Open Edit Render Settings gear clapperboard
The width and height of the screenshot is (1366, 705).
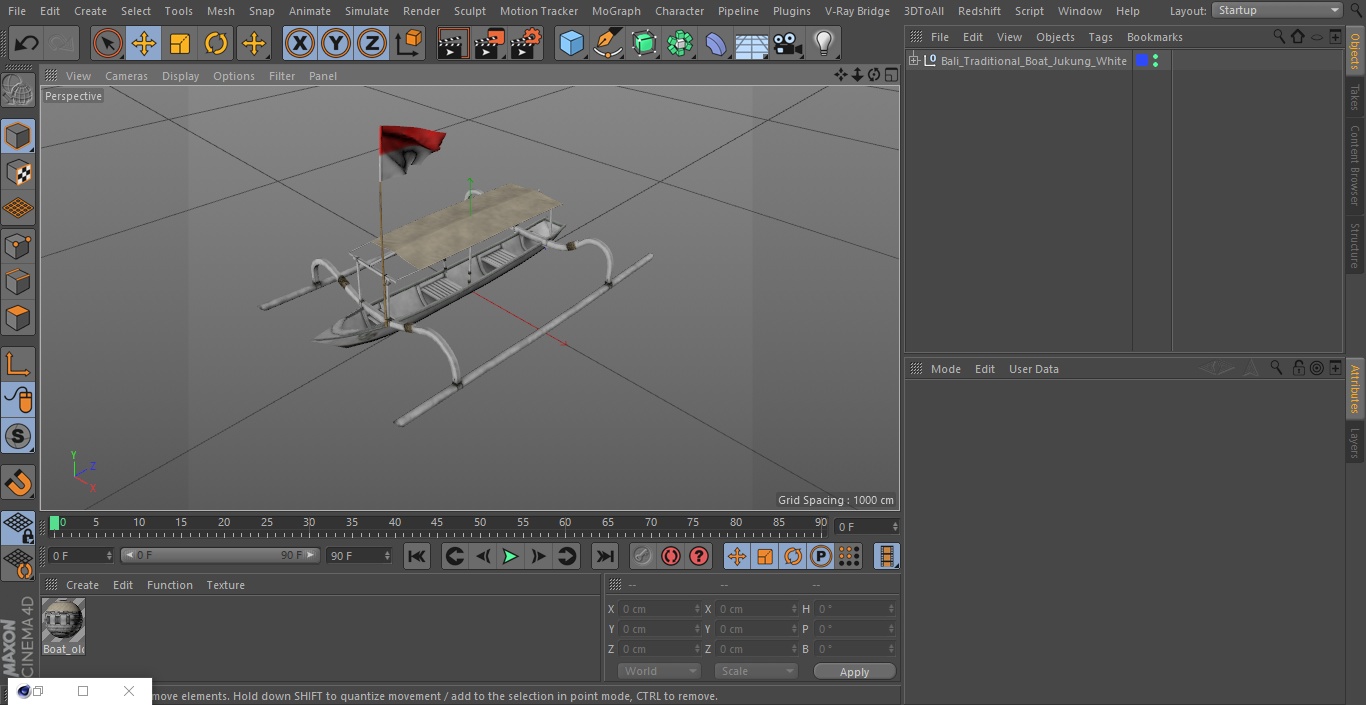click(x=526, y=43)
